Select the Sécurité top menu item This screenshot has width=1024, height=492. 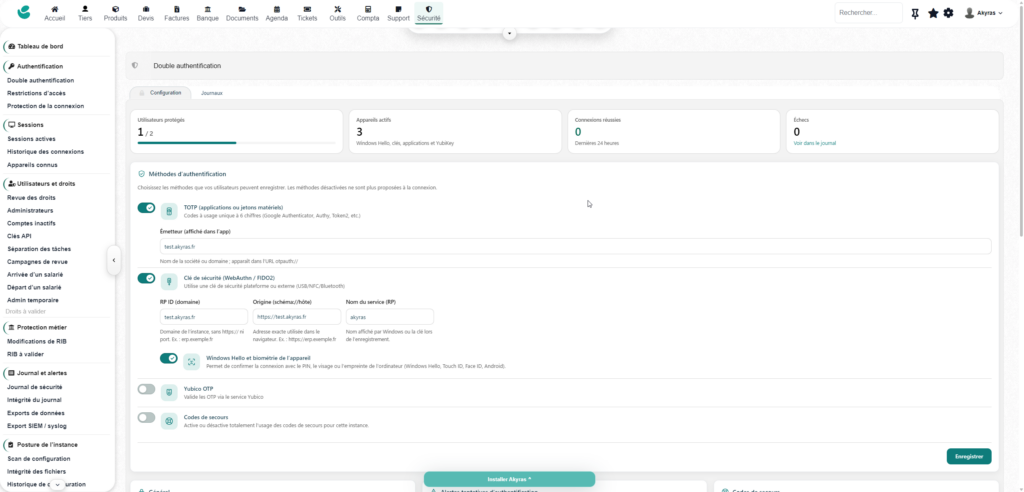coord(428,13)
